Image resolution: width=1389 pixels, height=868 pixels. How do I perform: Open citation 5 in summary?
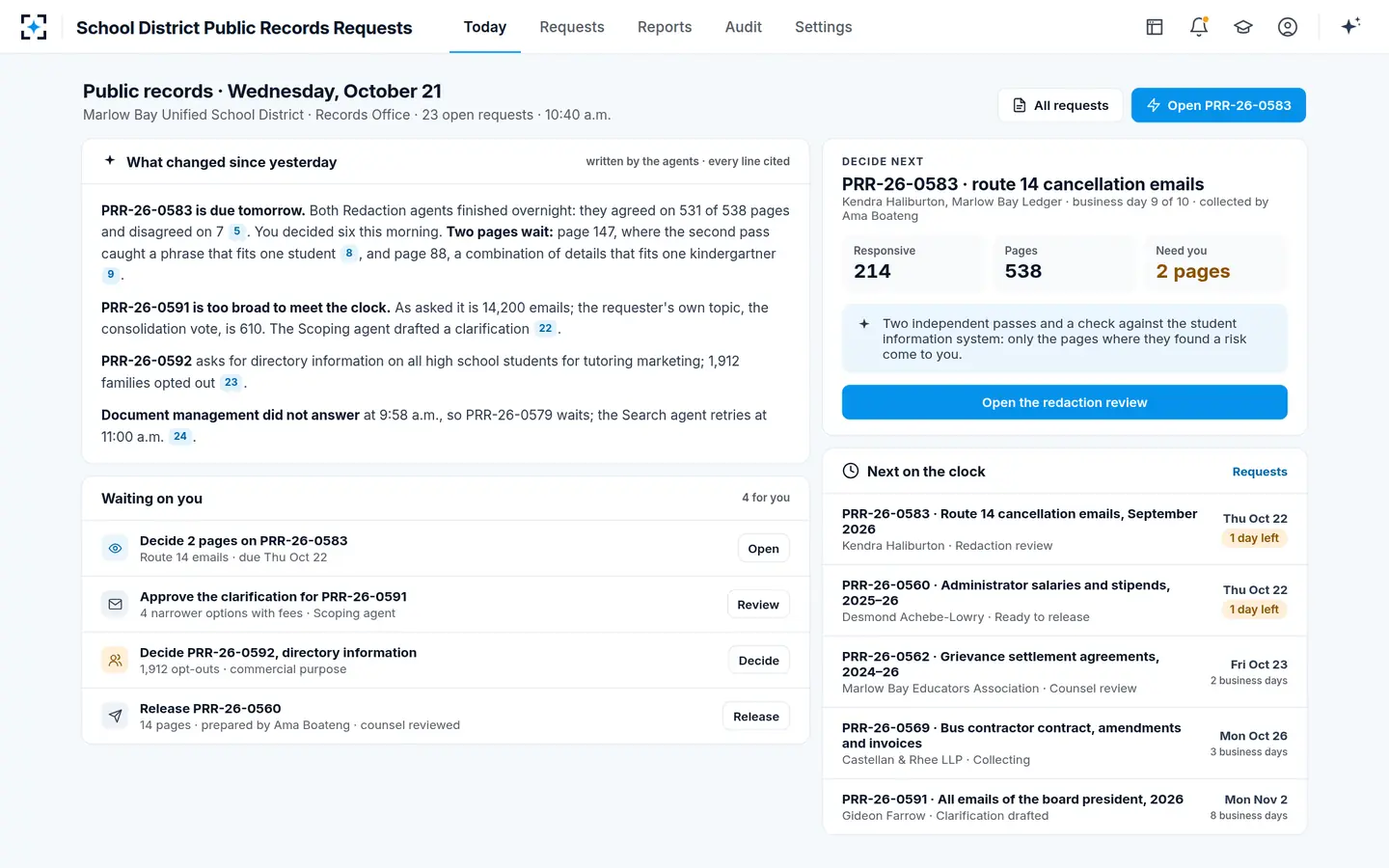pos(236,231)
